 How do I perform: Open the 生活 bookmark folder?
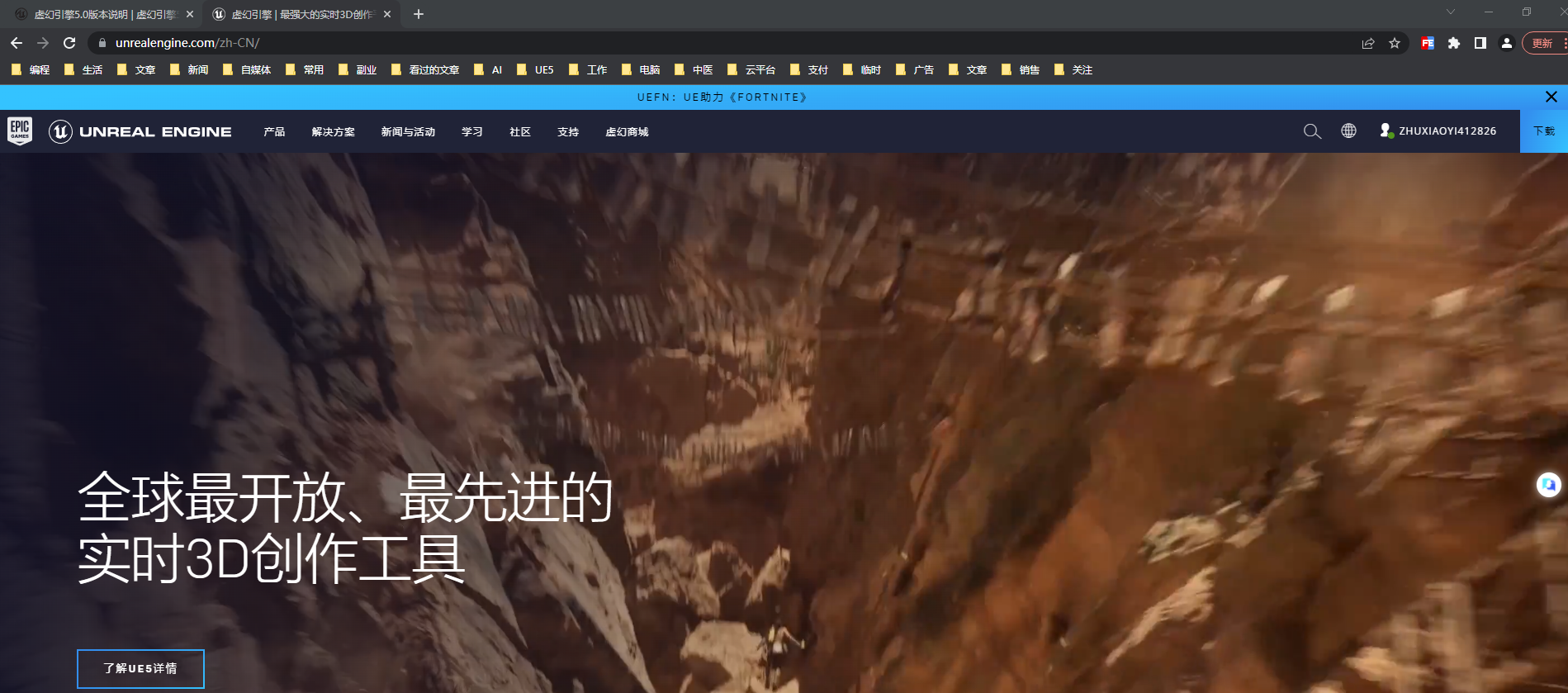tap(83, 69)
